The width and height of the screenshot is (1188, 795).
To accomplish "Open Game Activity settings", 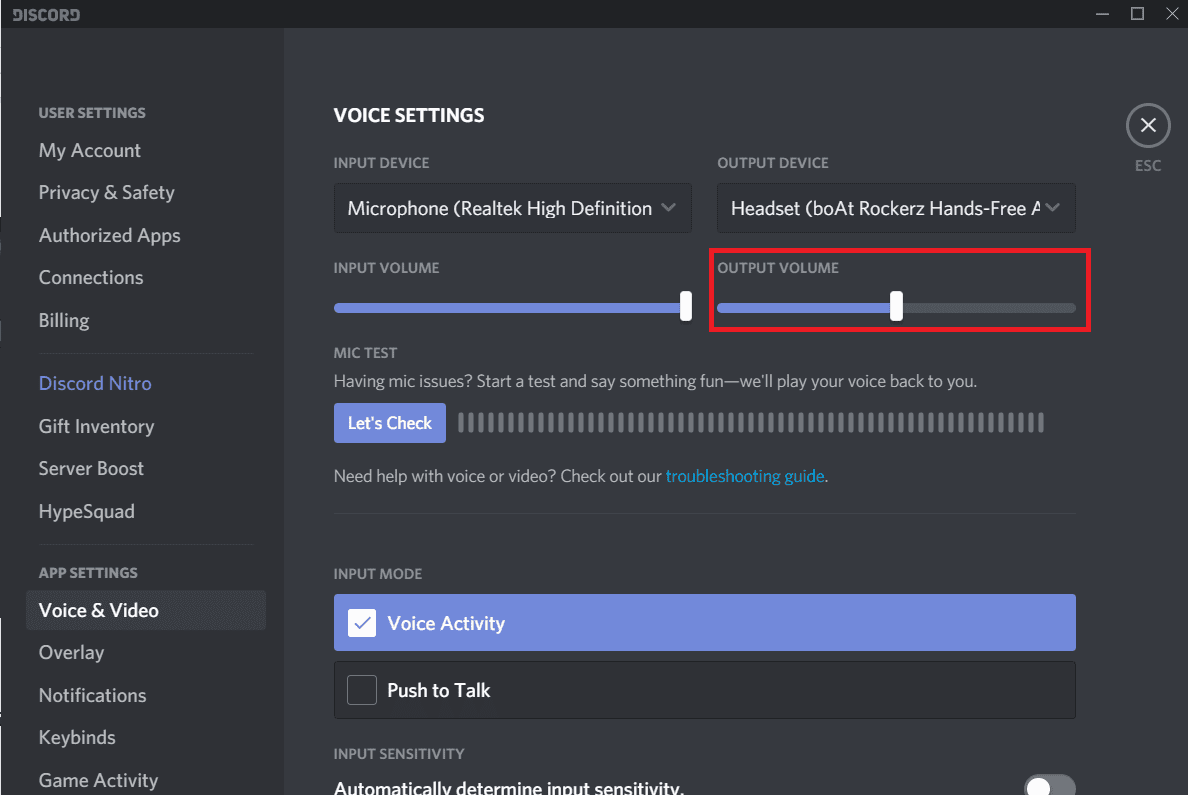I will pyautogui.click(x=98, y=780).
